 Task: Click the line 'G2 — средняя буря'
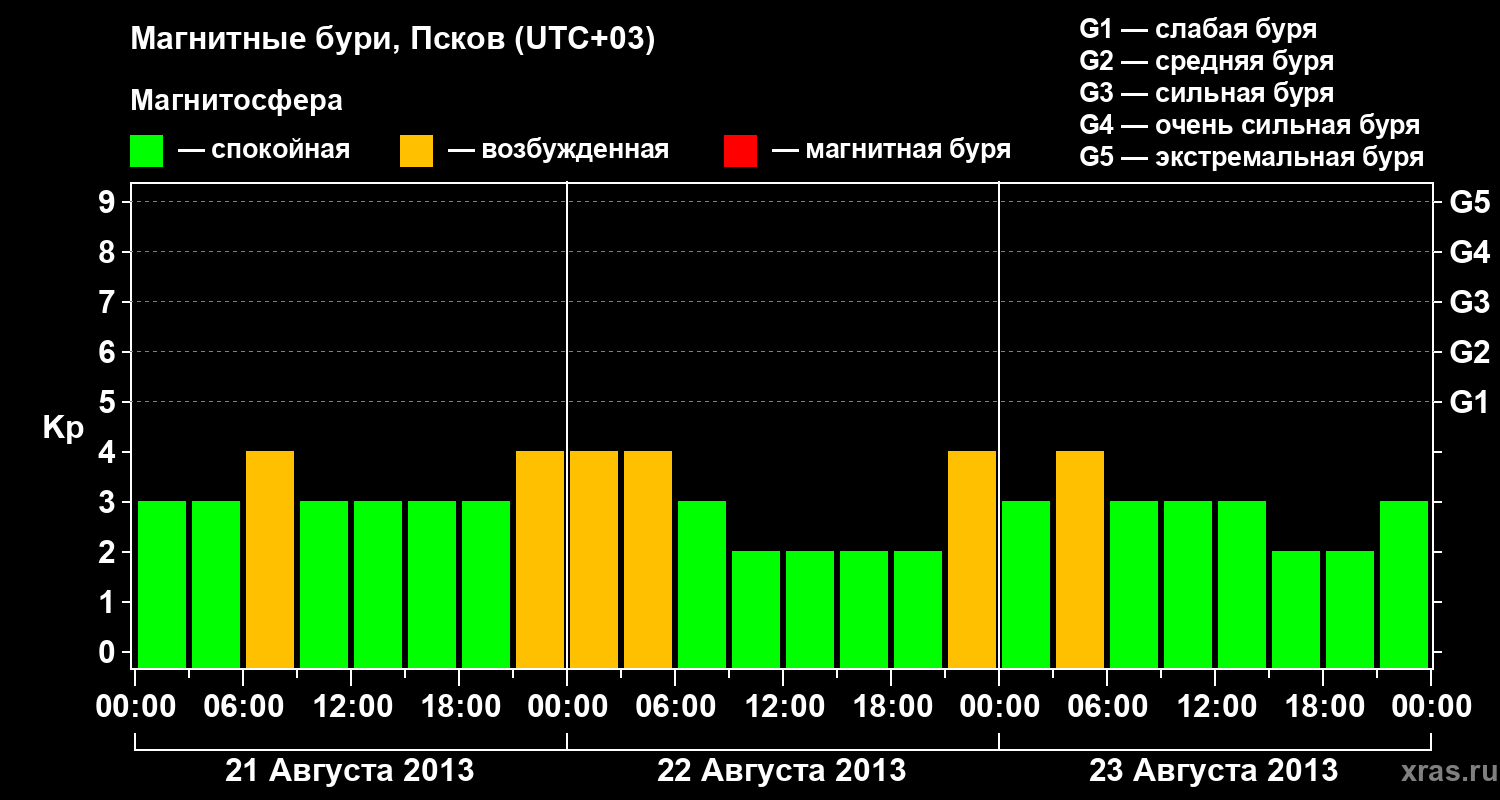point(1206,61)
